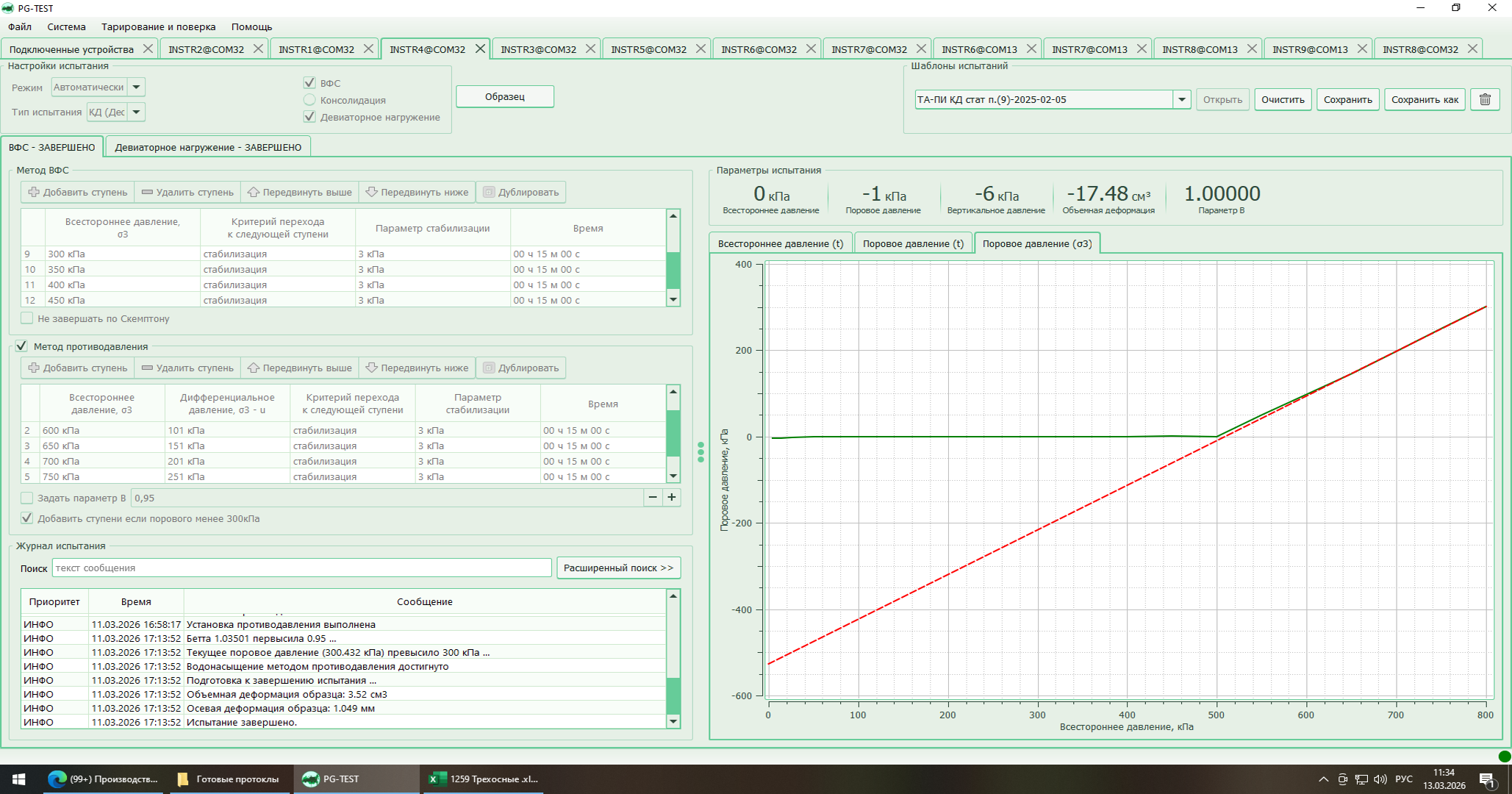Open Расширенный поиск panel

click(x=618, y=568)
